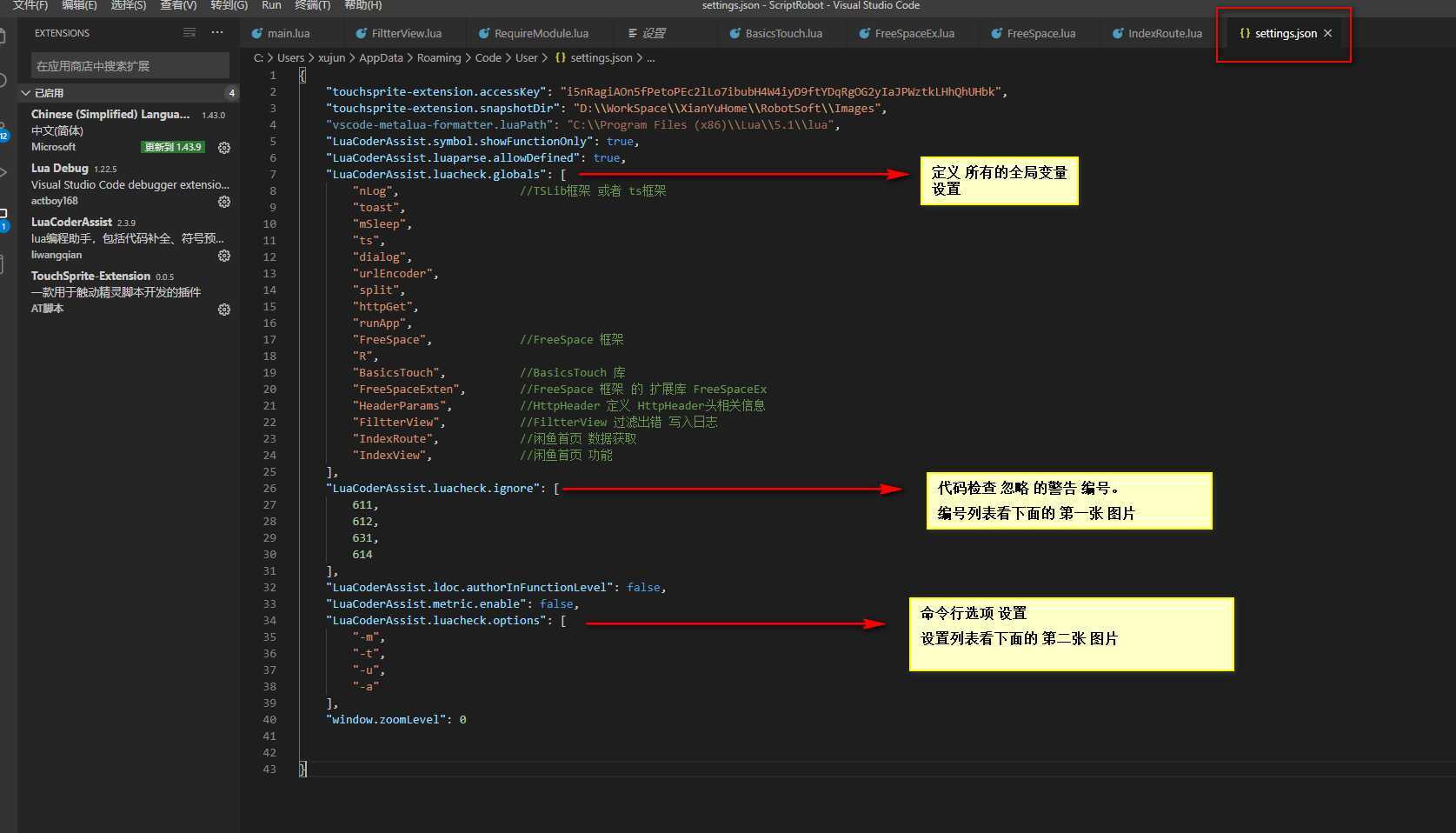Click the source control icon with badge 12
The height and width of the screenshot is (833, 1456).
[3, 130]
